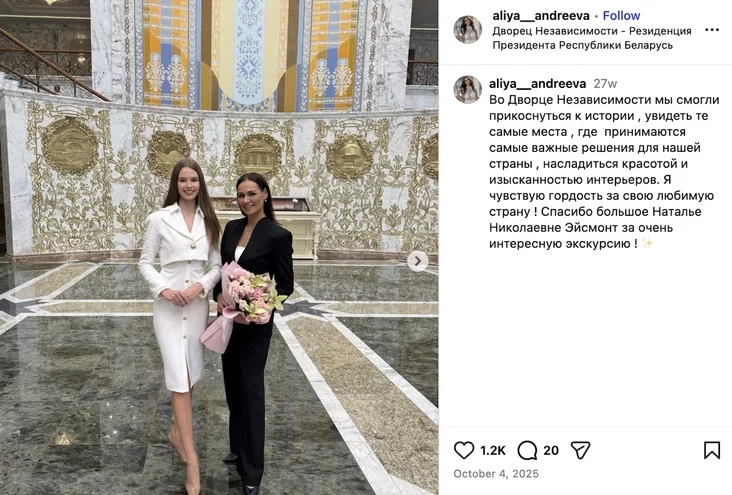This screenshot has height=495, width=732.
Task: View the 1.2K likes list
Action: tap(493, 450)
